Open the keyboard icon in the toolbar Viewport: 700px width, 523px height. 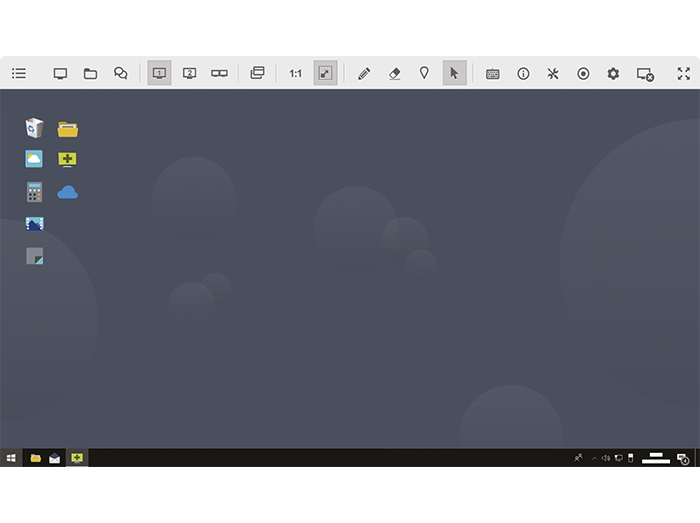[492, 73]
